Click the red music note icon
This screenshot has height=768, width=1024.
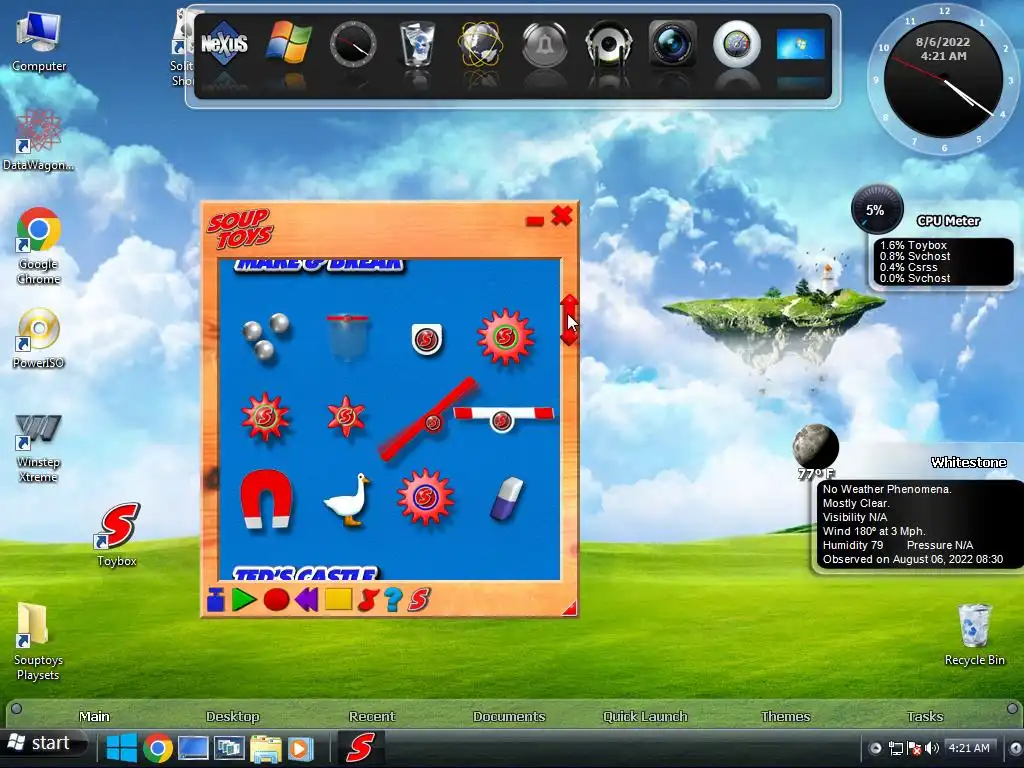(368, 600)
